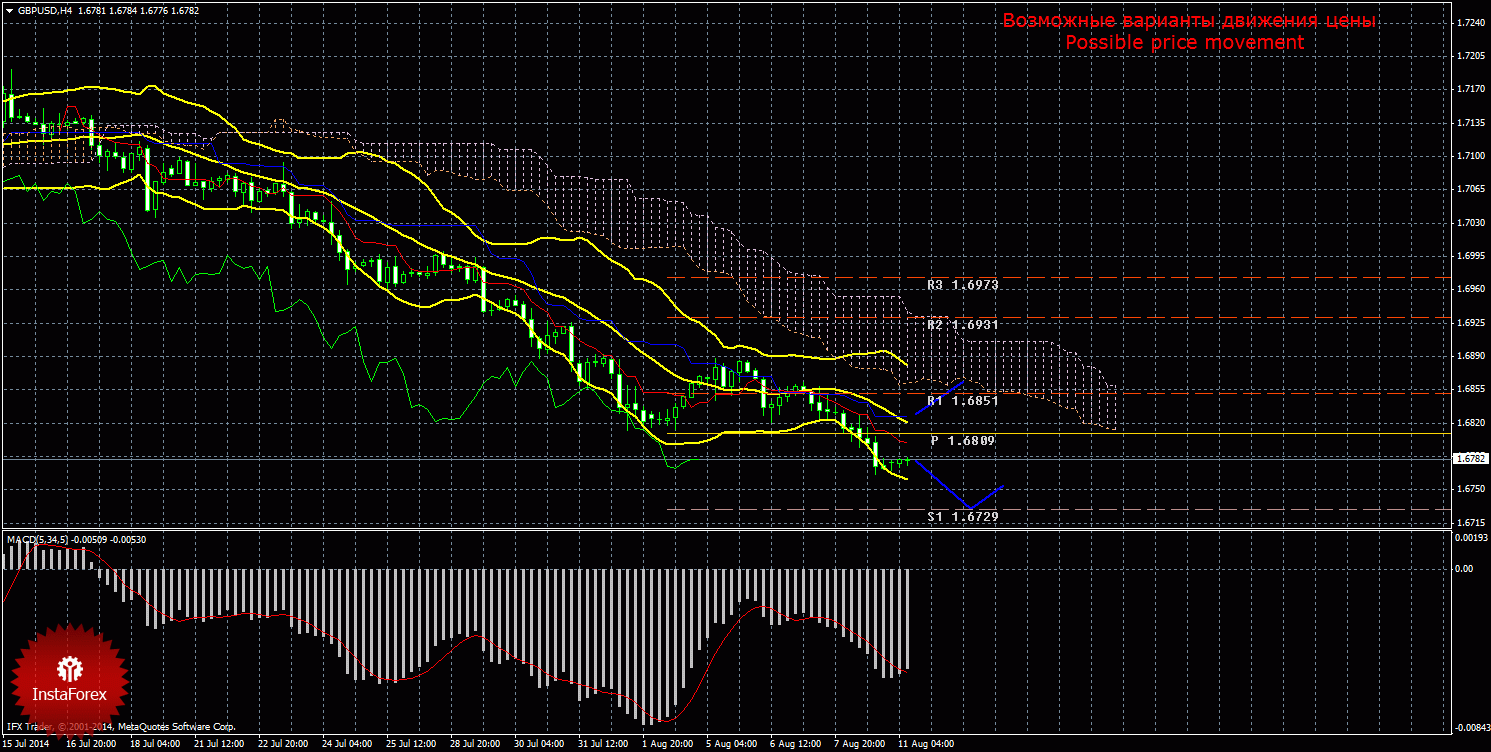Click the MACD scale value 0.00193

tap(1470, 538)
